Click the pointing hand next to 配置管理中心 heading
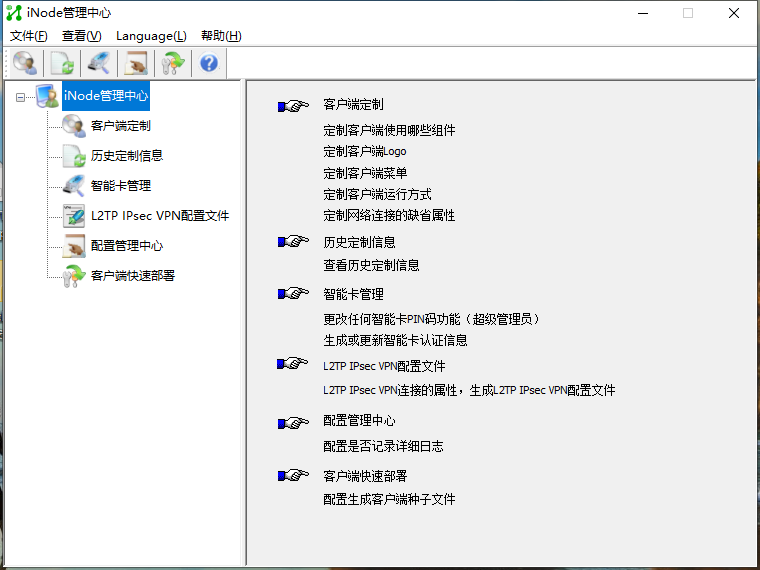The image size is (760, 570). 293,423
